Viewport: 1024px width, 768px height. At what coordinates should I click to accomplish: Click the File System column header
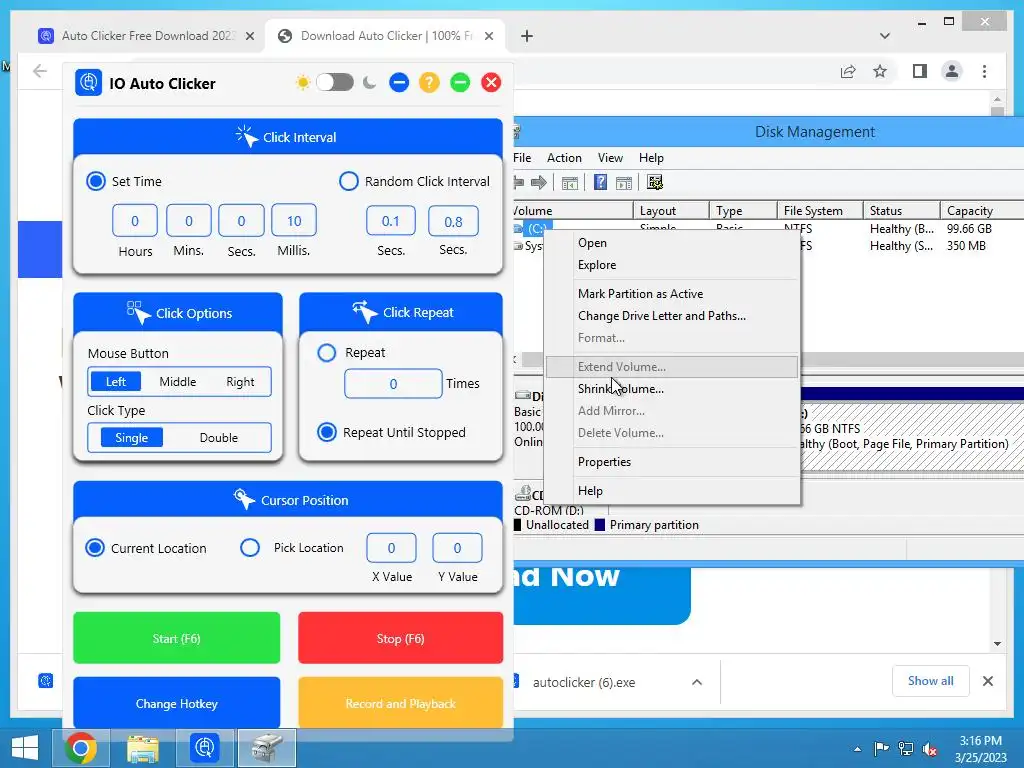(820, 210)
